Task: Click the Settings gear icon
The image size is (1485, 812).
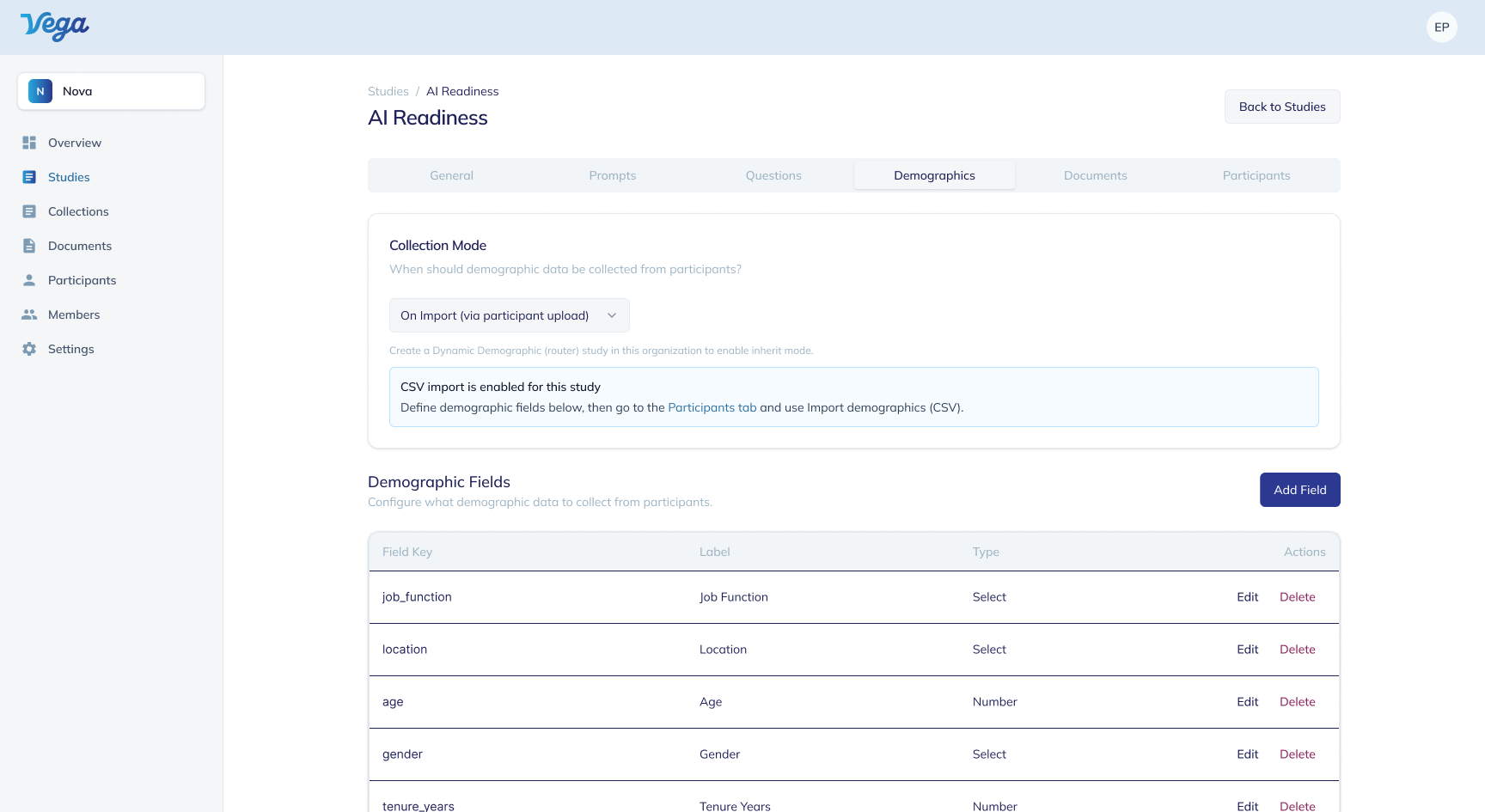Action: click(x=29, y=349)
